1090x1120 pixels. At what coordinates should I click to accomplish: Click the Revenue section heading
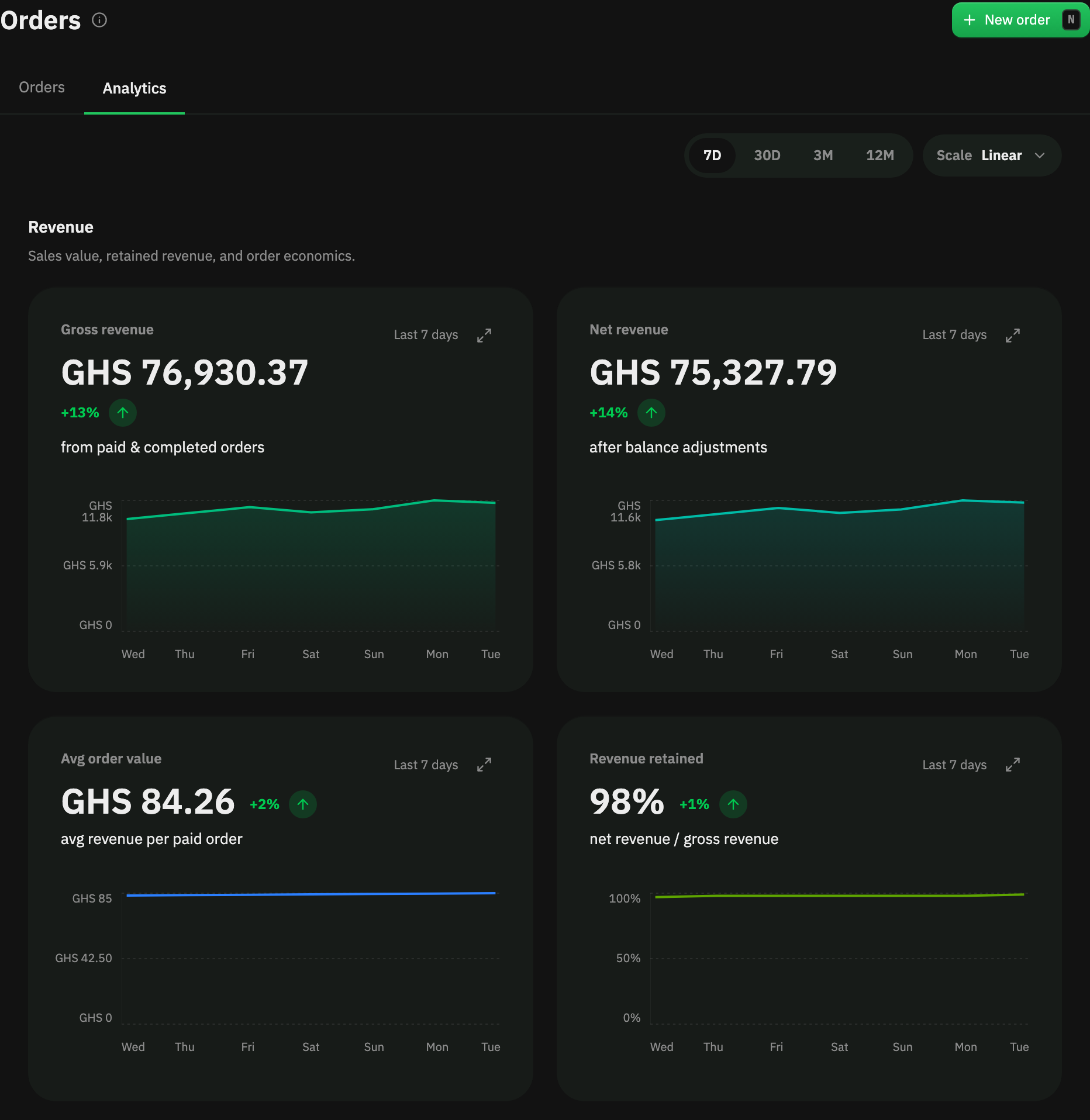(x=61, y=227)
